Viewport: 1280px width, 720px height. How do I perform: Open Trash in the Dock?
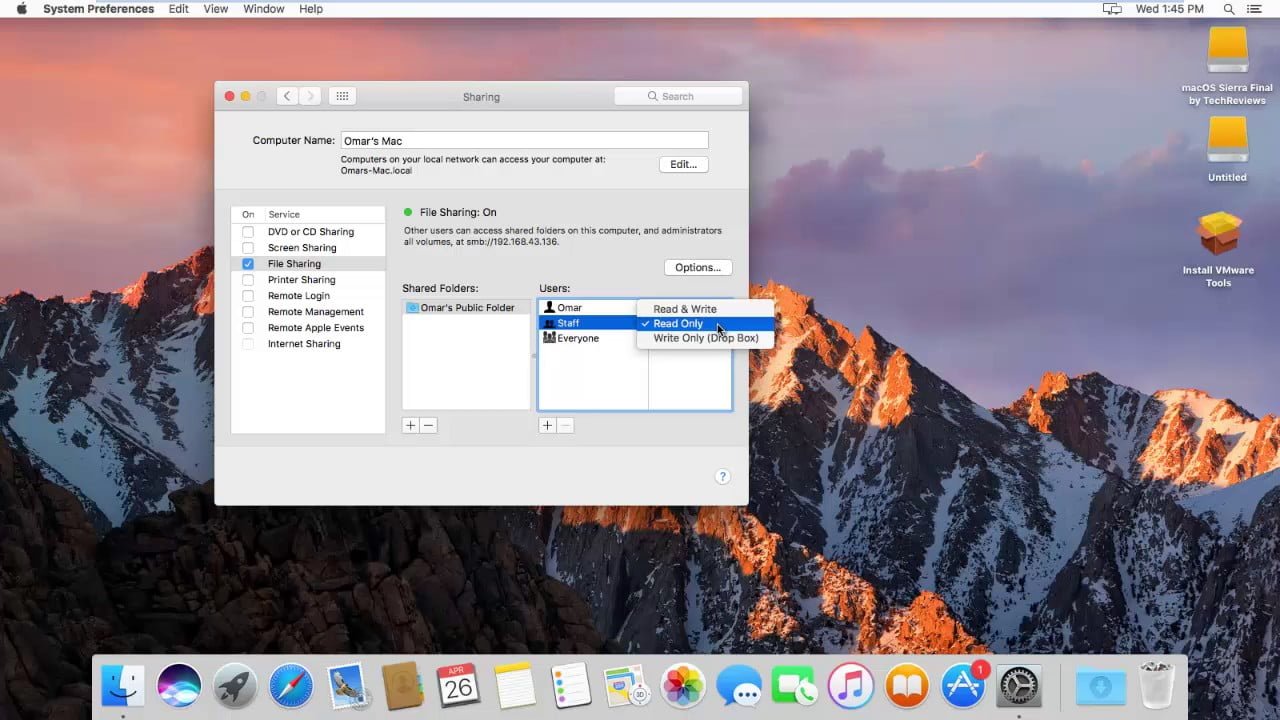[x=1157, y=686]
